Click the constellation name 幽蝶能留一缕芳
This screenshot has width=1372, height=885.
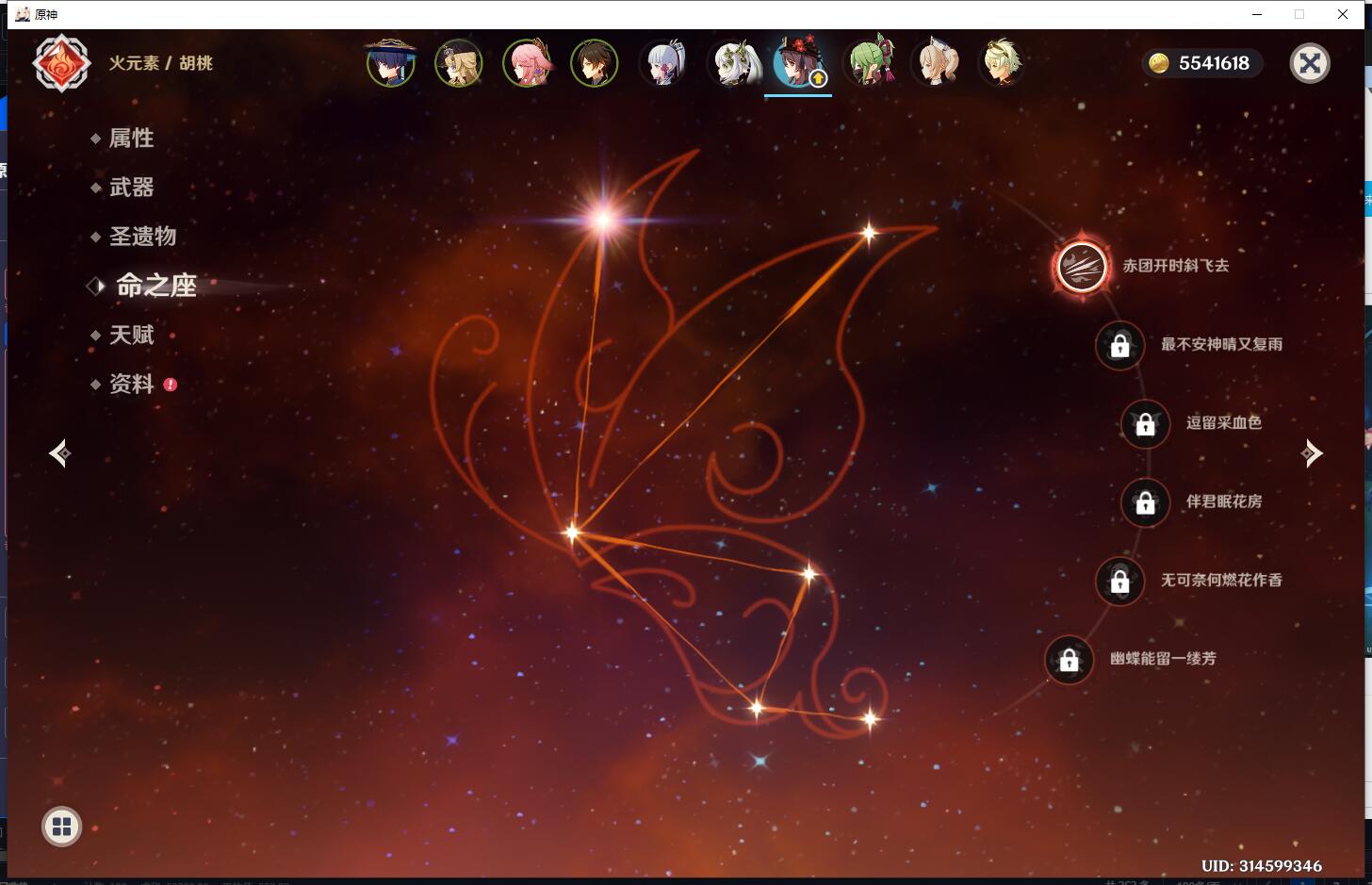[x=1163, y=659]
